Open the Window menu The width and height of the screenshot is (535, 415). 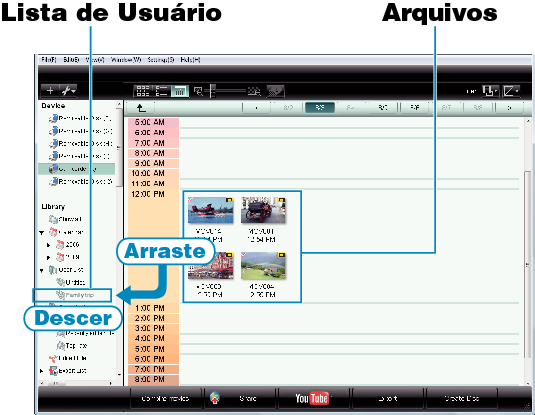[x=126, y=60]
